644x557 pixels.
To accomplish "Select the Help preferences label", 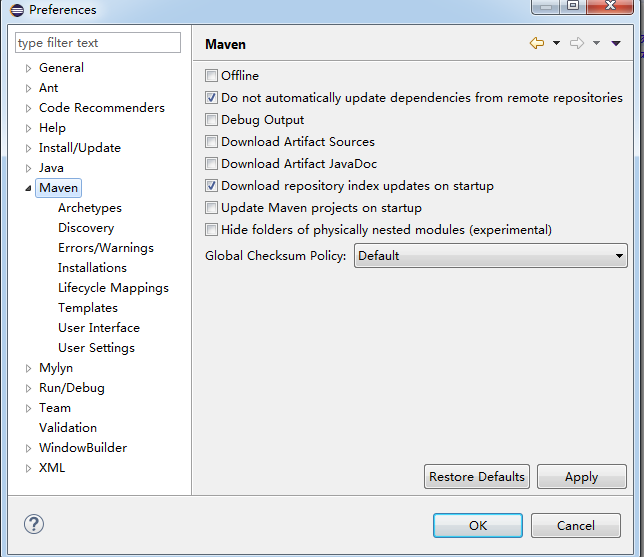I will click(52, 128).
